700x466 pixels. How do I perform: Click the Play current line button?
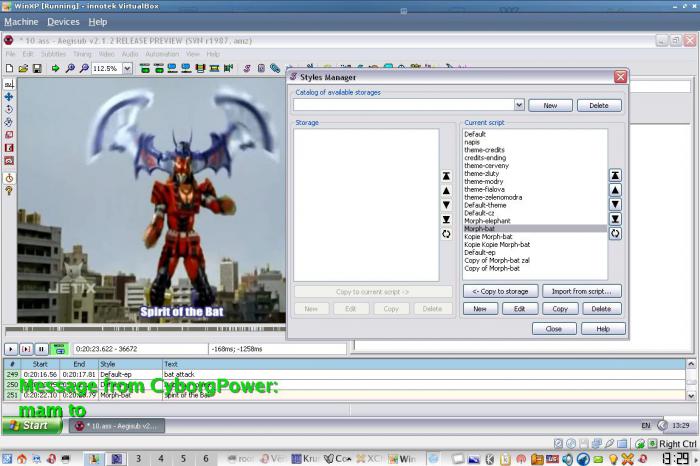coord(26,349)
